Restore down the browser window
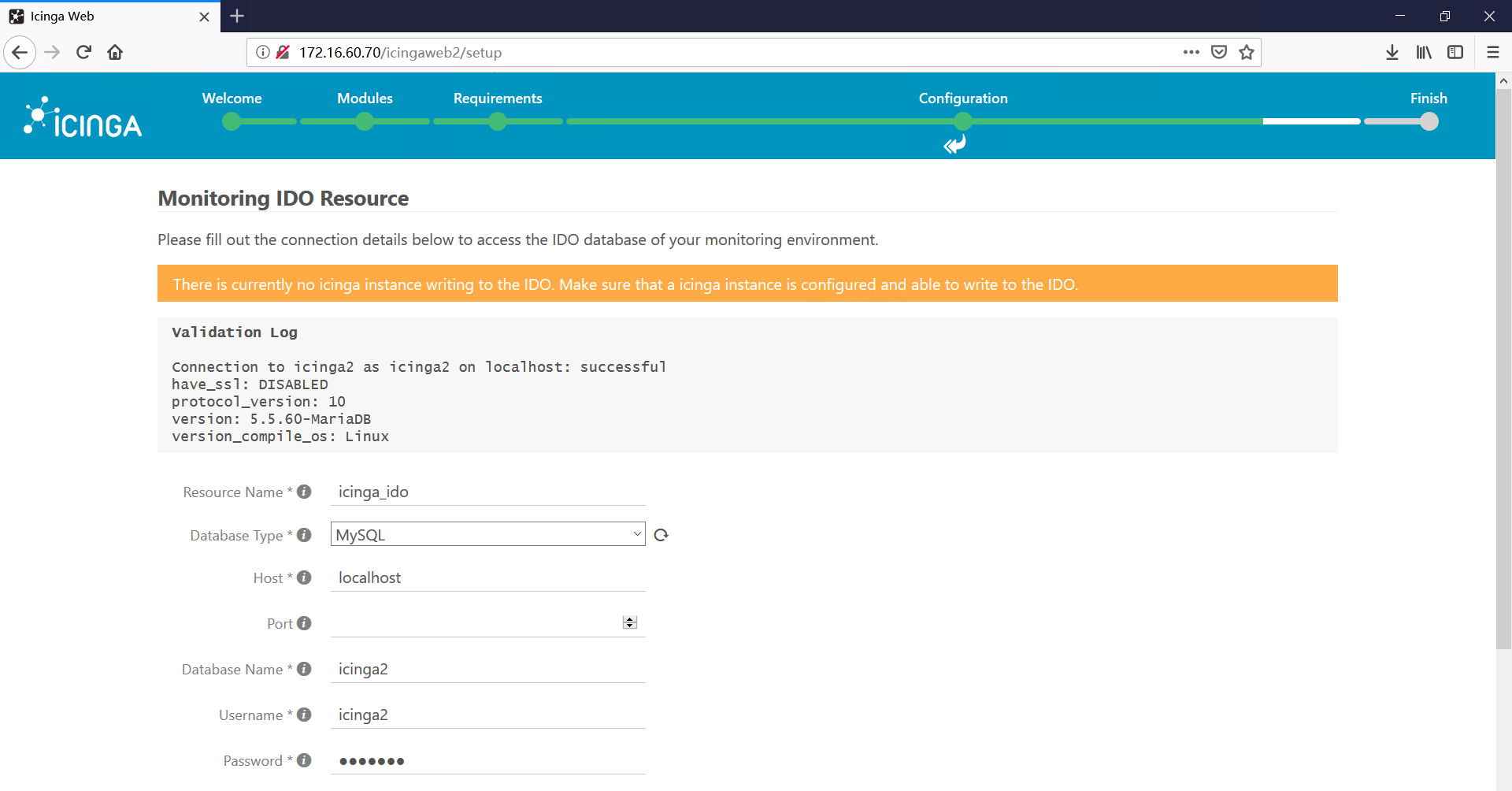1512x791 pixels. coord(1444,16)
